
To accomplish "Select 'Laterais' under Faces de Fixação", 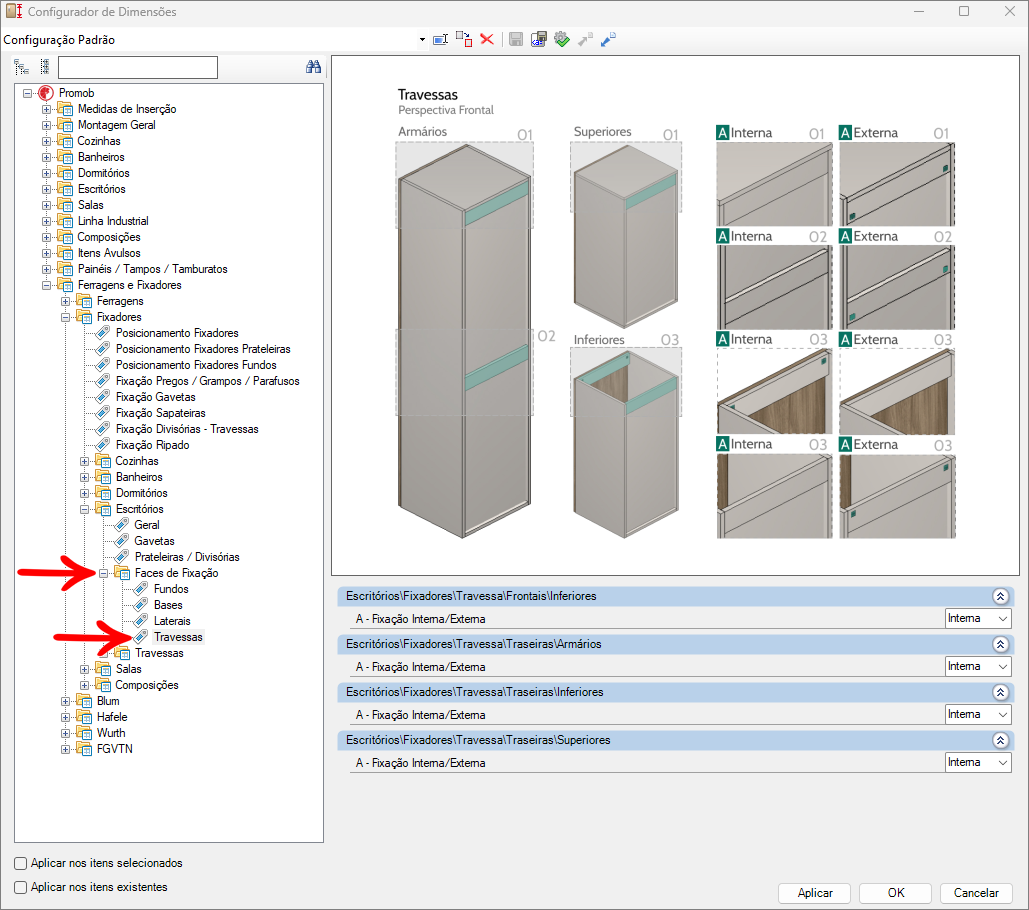I will click(172, 621).
